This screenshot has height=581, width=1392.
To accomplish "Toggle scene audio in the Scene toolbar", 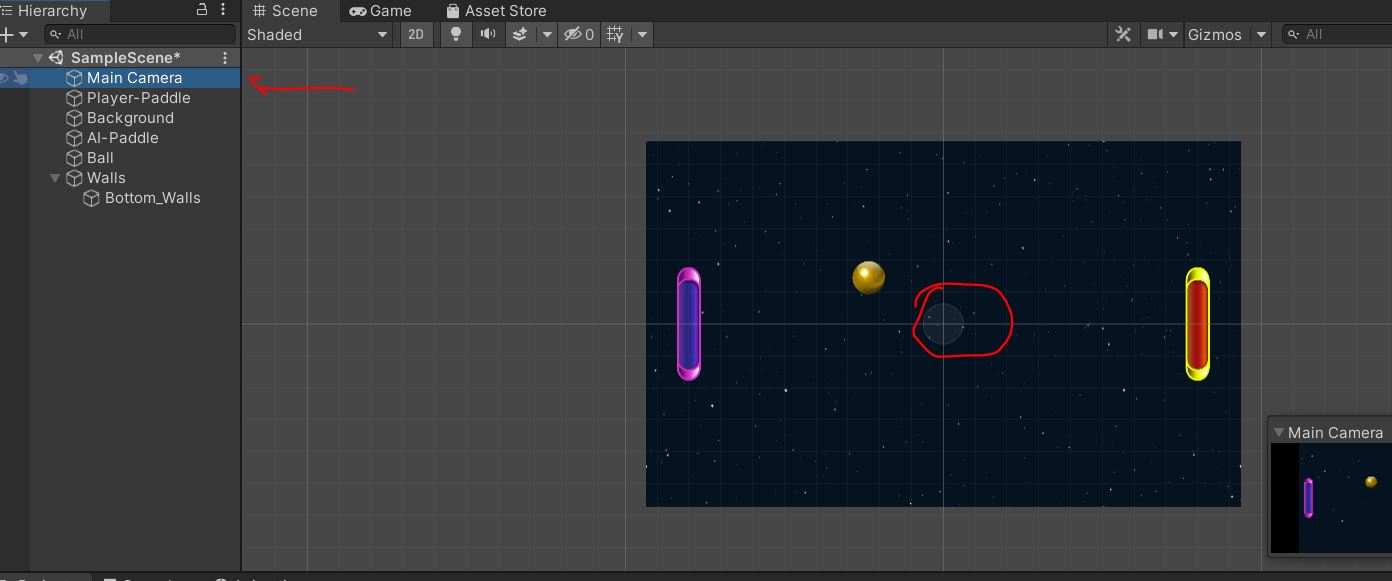I will coord(488,34).
